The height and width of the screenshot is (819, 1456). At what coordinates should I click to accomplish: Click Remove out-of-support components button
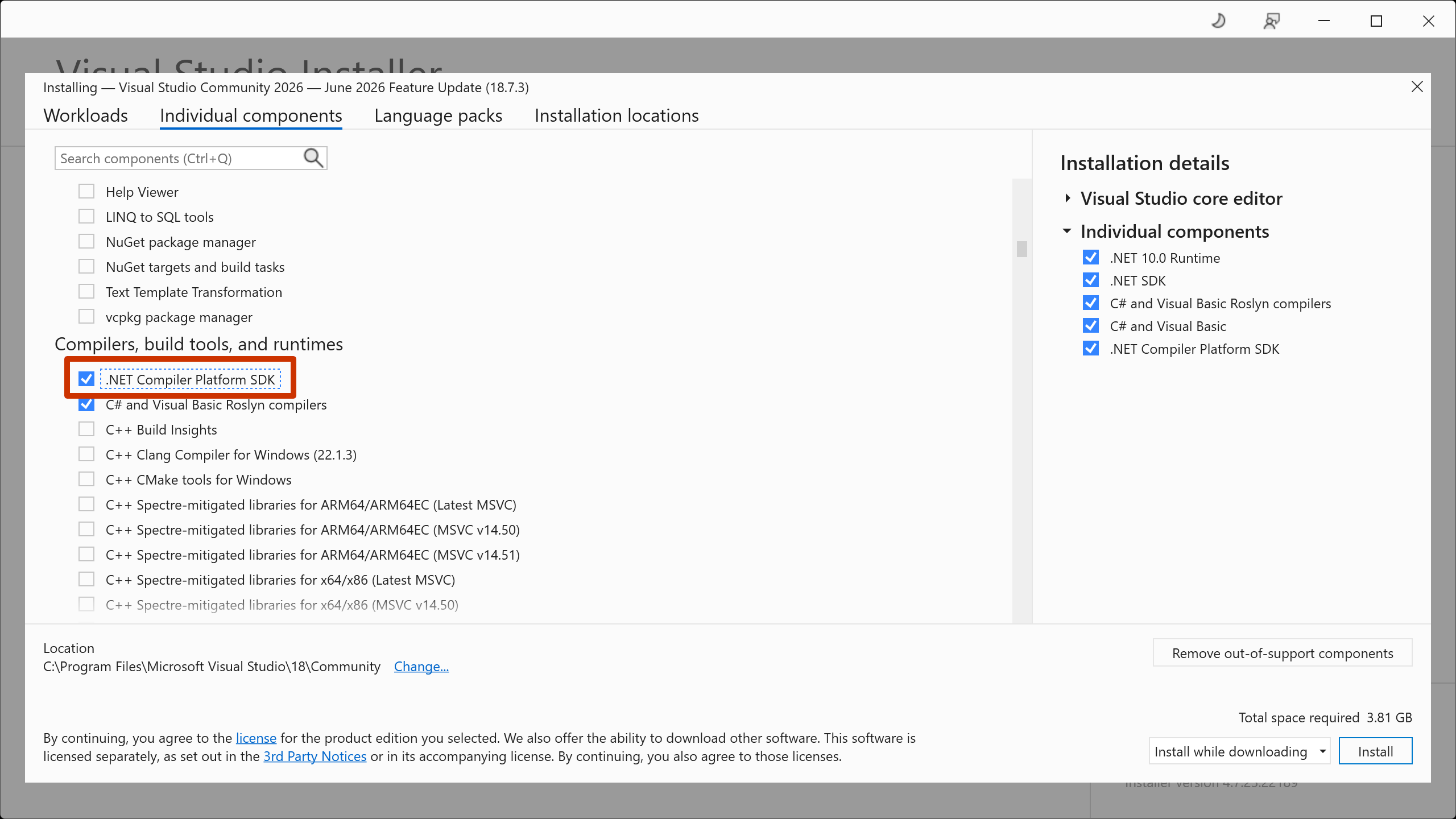pos(1283,653)
